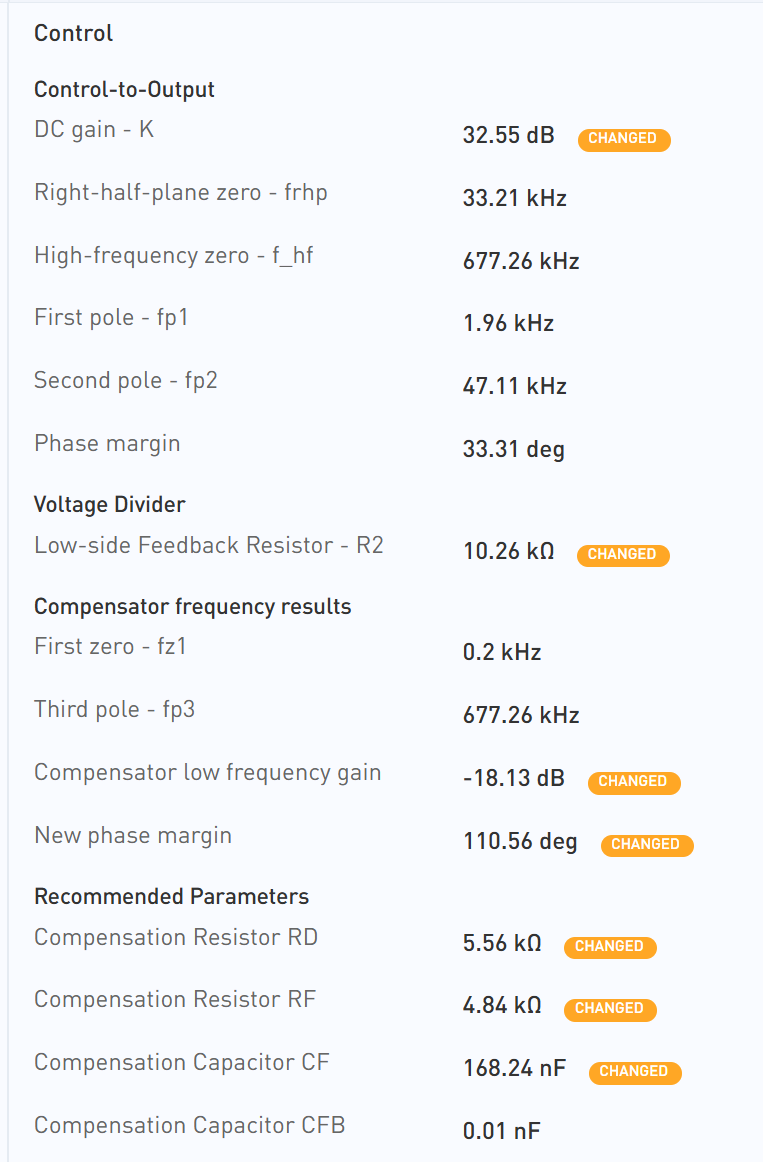
Task: Click the First zero 0.2 kHz value
Action: [x=502, y=653]
